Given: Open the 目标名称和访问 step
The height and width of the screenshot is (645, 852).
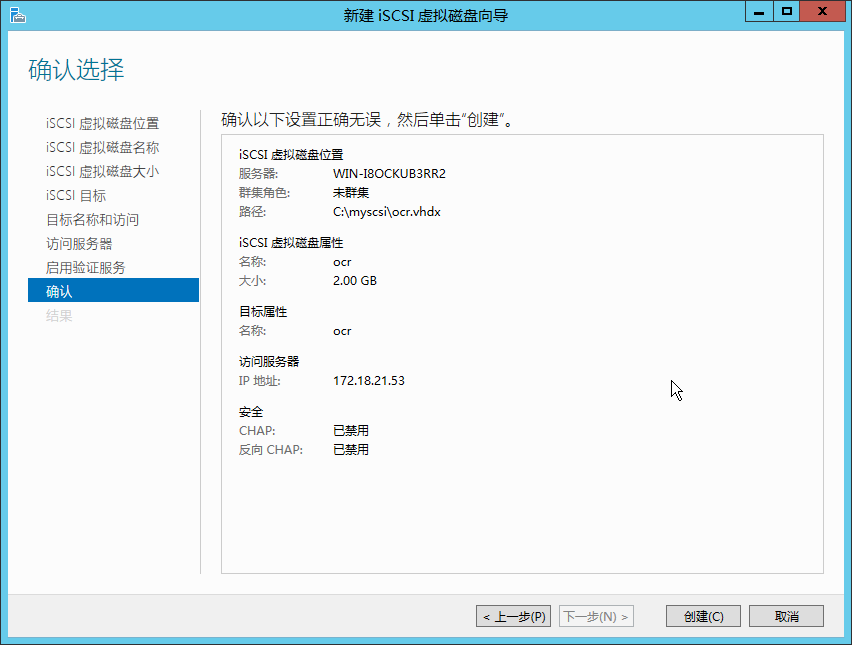Looking at the screenshot, I should [92, 220].
